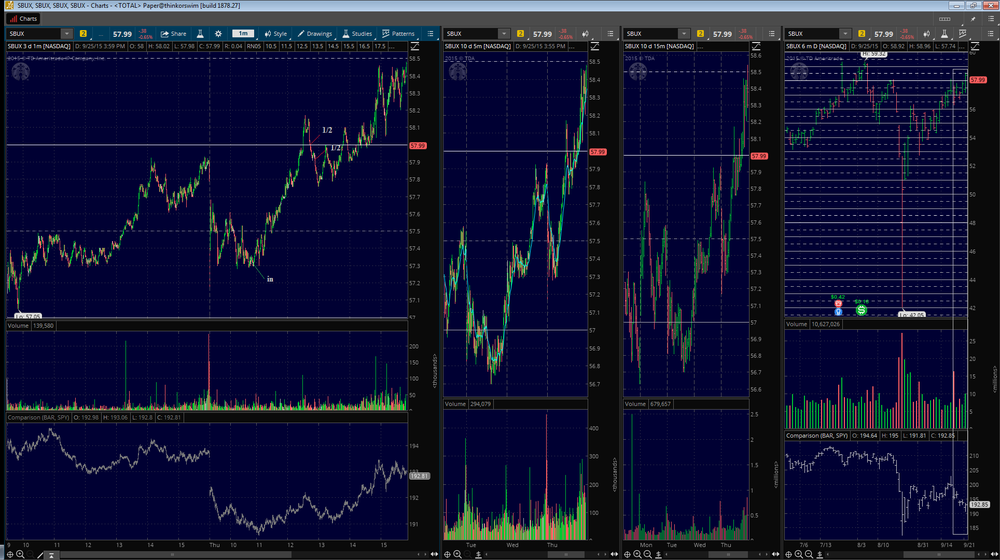Screen dimensions: 1000x560
Task: Zoom in using magnifier under 1m chart
Action: tap(20, 555)
